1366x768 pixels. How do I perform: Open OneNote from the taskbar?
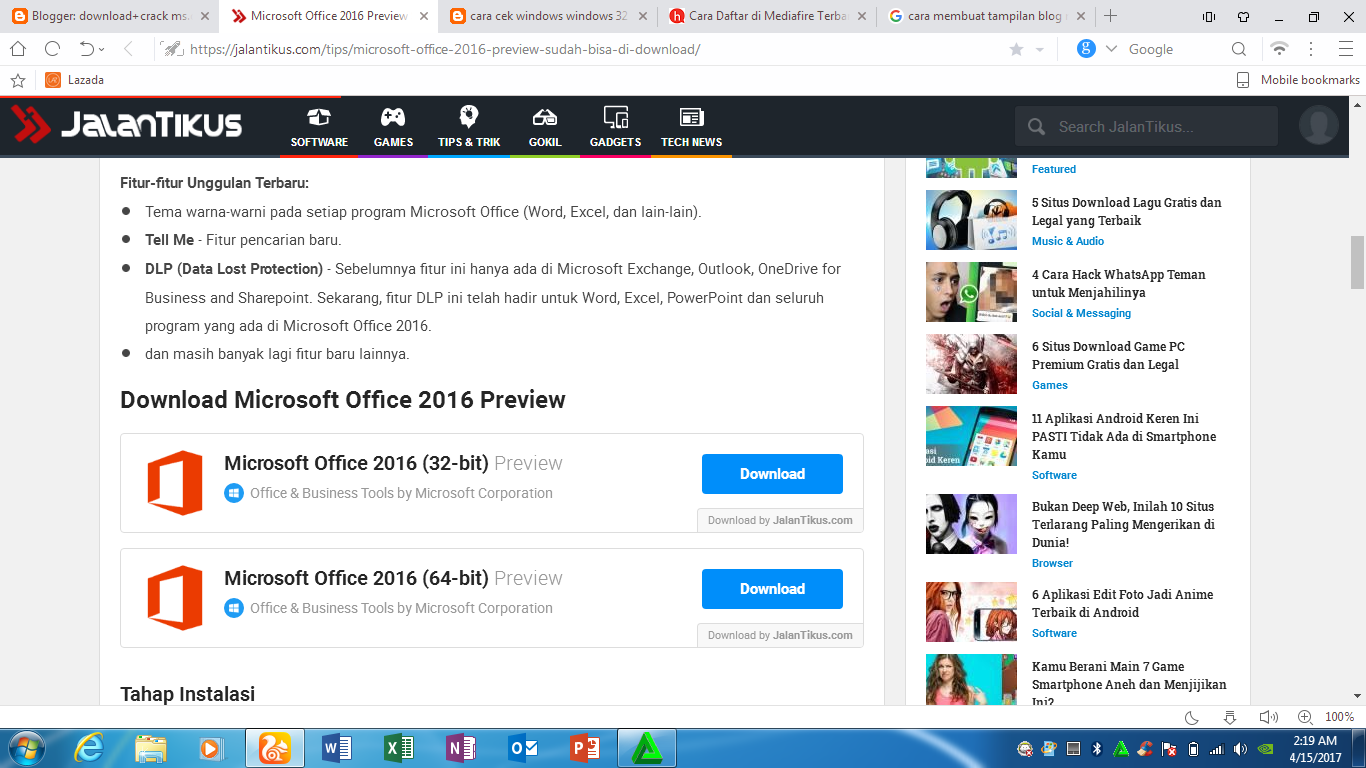pos(461,748)
